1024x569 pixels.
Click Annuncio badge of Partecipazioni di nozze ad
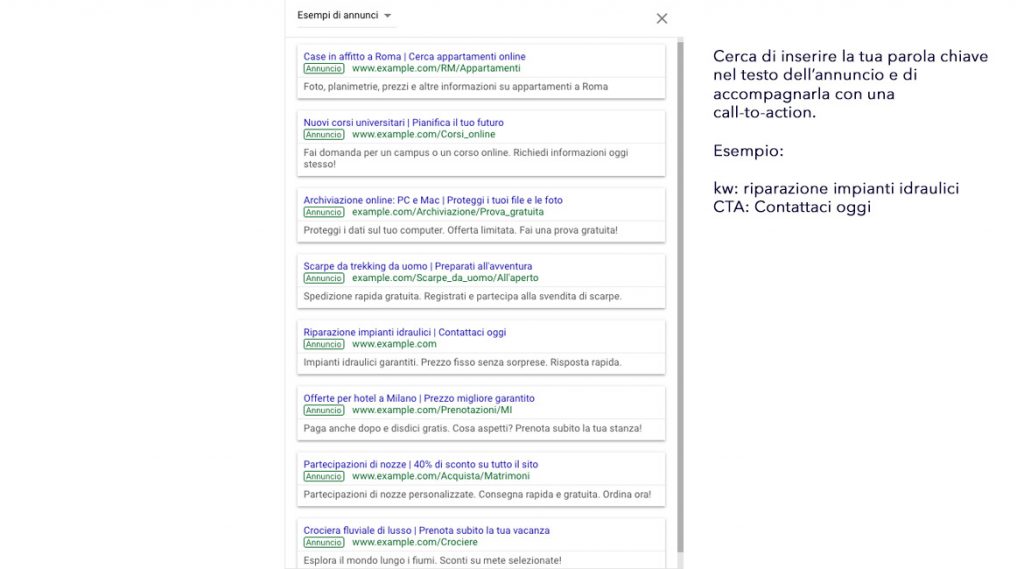pos(324,476)
